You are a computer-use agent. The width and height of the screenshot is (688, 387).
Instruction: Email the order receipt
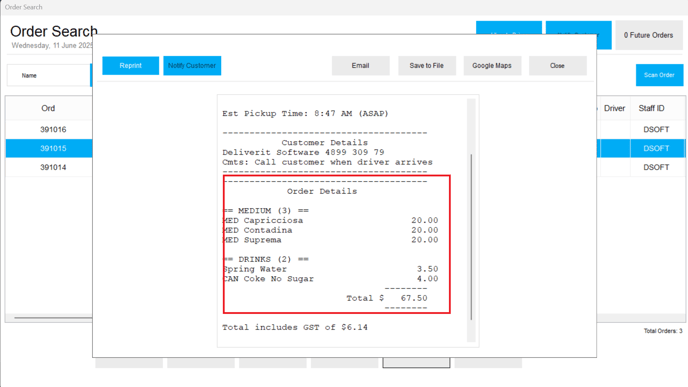click(x=360, y=65)
